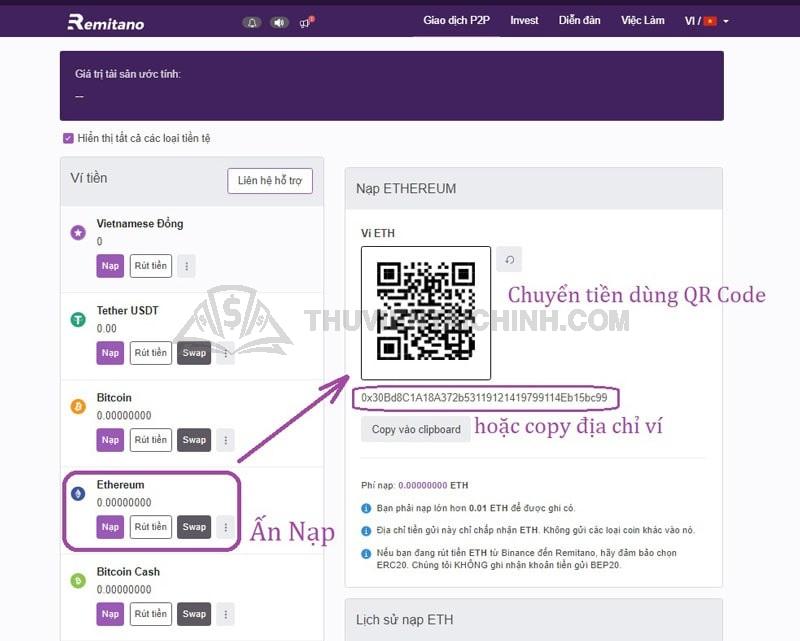Click Nạp for Bitcoin
Image resolution: width=800 pixels, height=641 pixels.
click(110, 440)
